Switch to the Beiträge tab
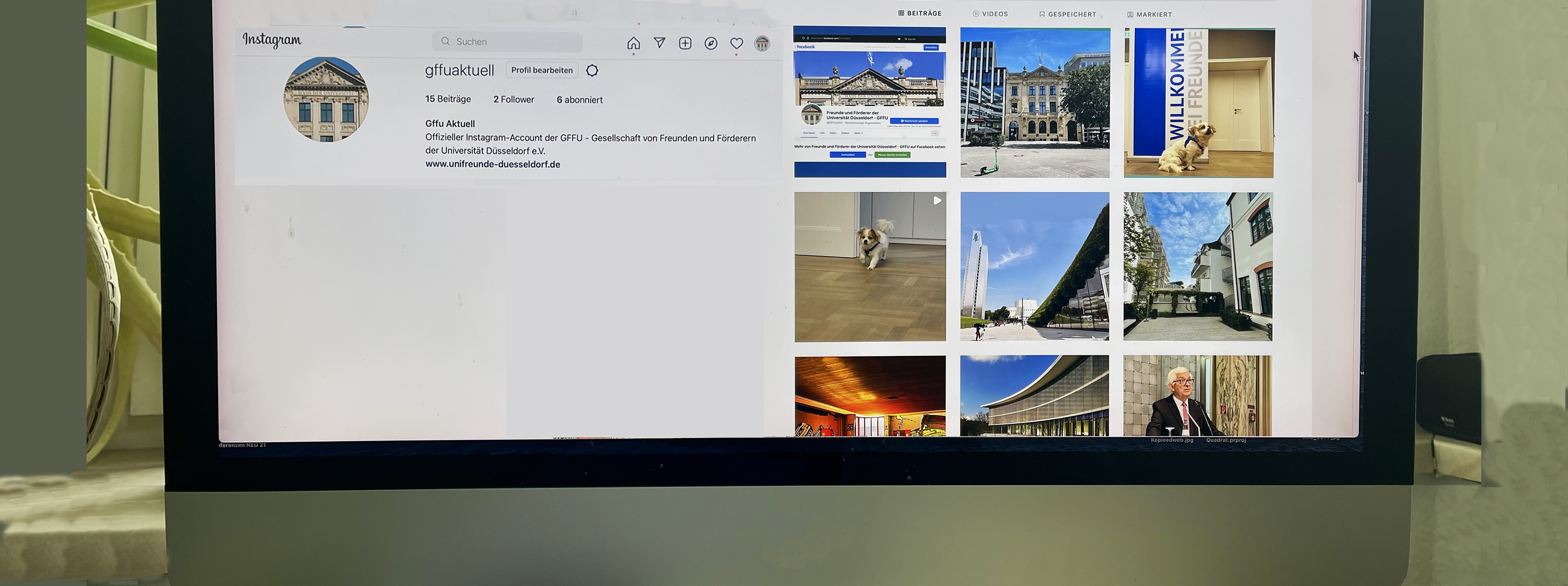The width and height of the screenshot is (1568, 586). pos(920,14)
